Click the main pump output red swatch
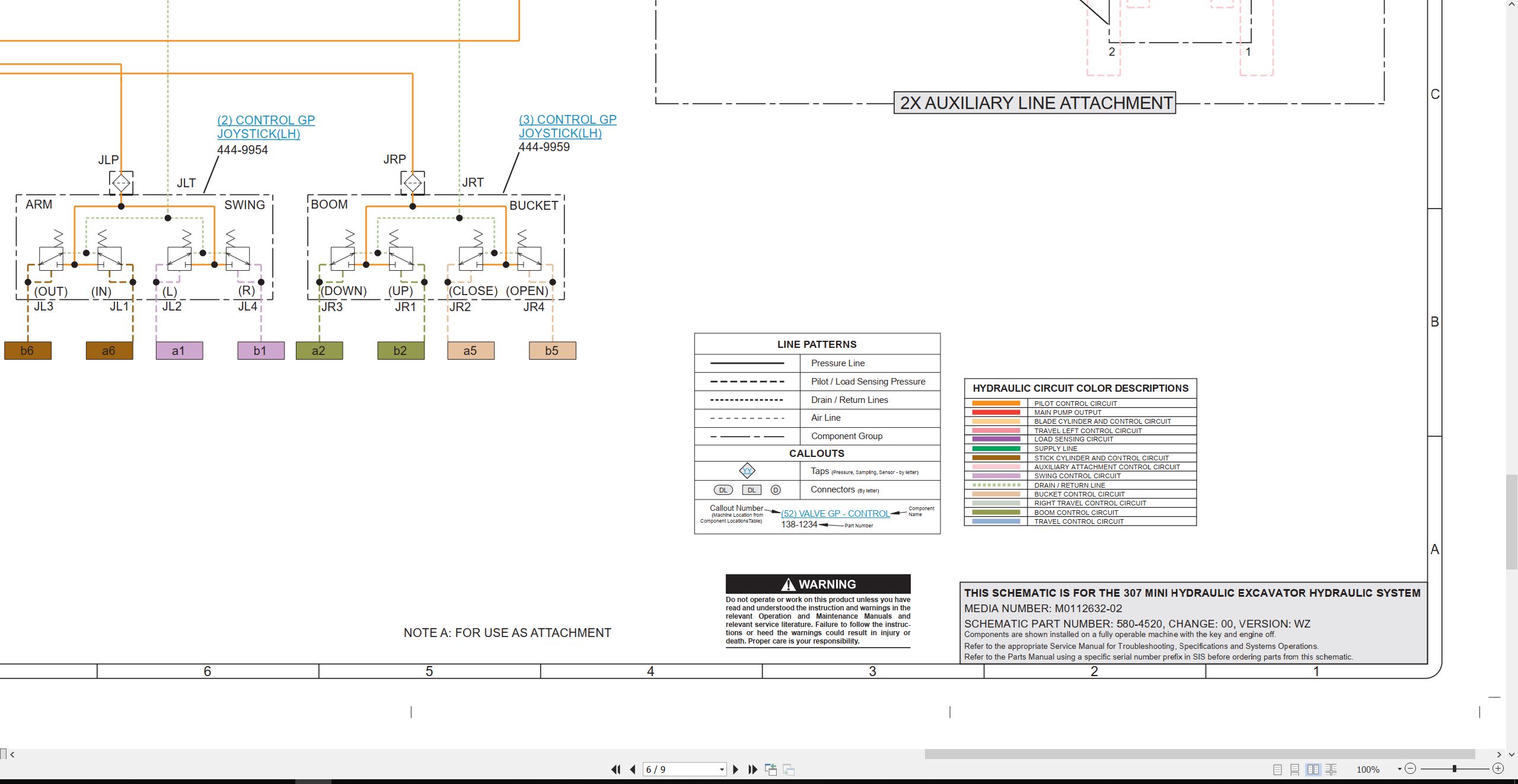 pos(996,412)
